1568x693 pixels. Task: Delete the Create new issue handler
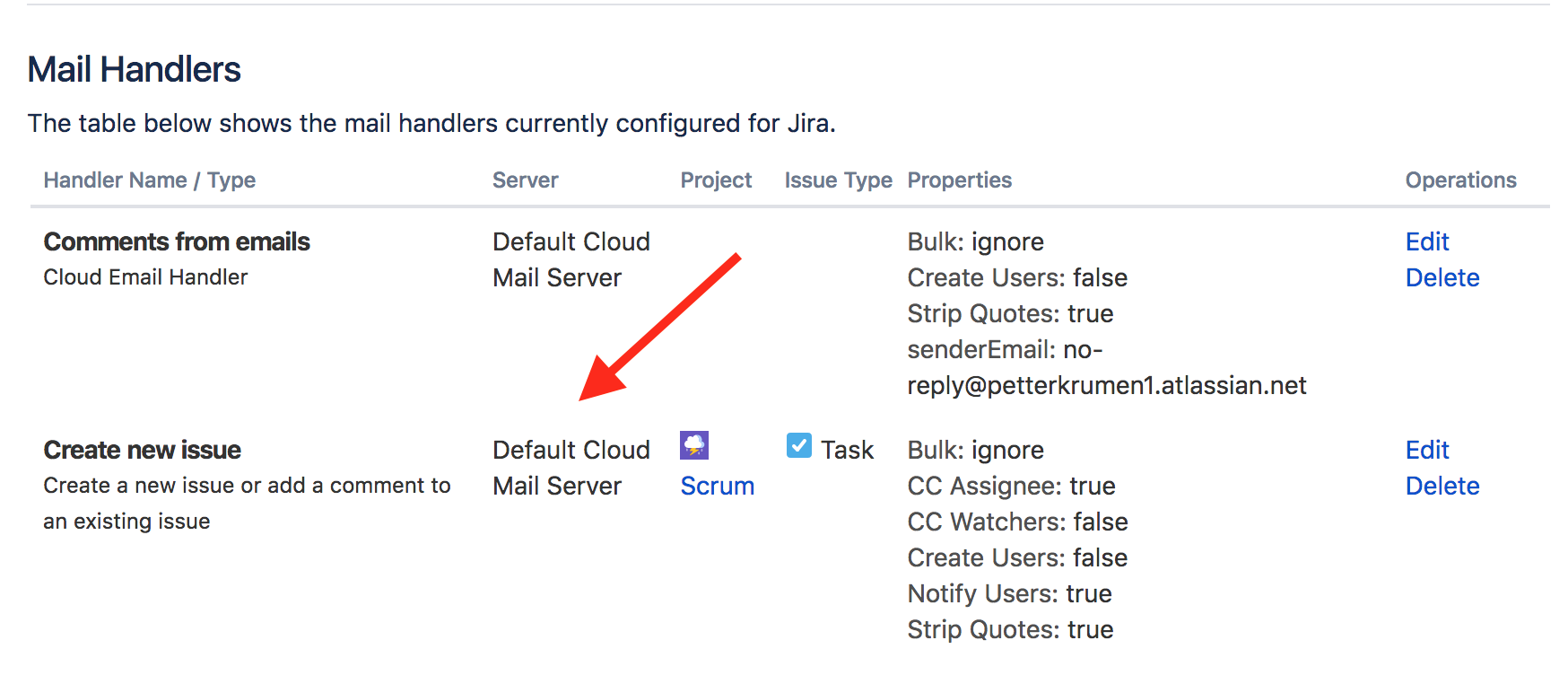click(x=1442, y=486)
